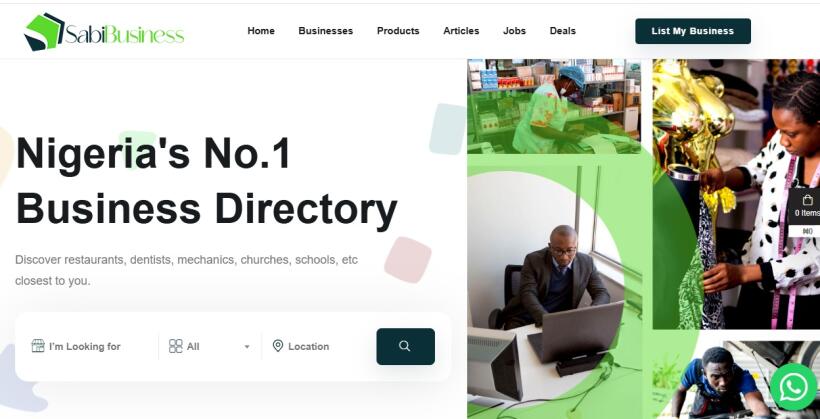Click the storefront icon in search field
820x419 pixels.
pos(38,346)
